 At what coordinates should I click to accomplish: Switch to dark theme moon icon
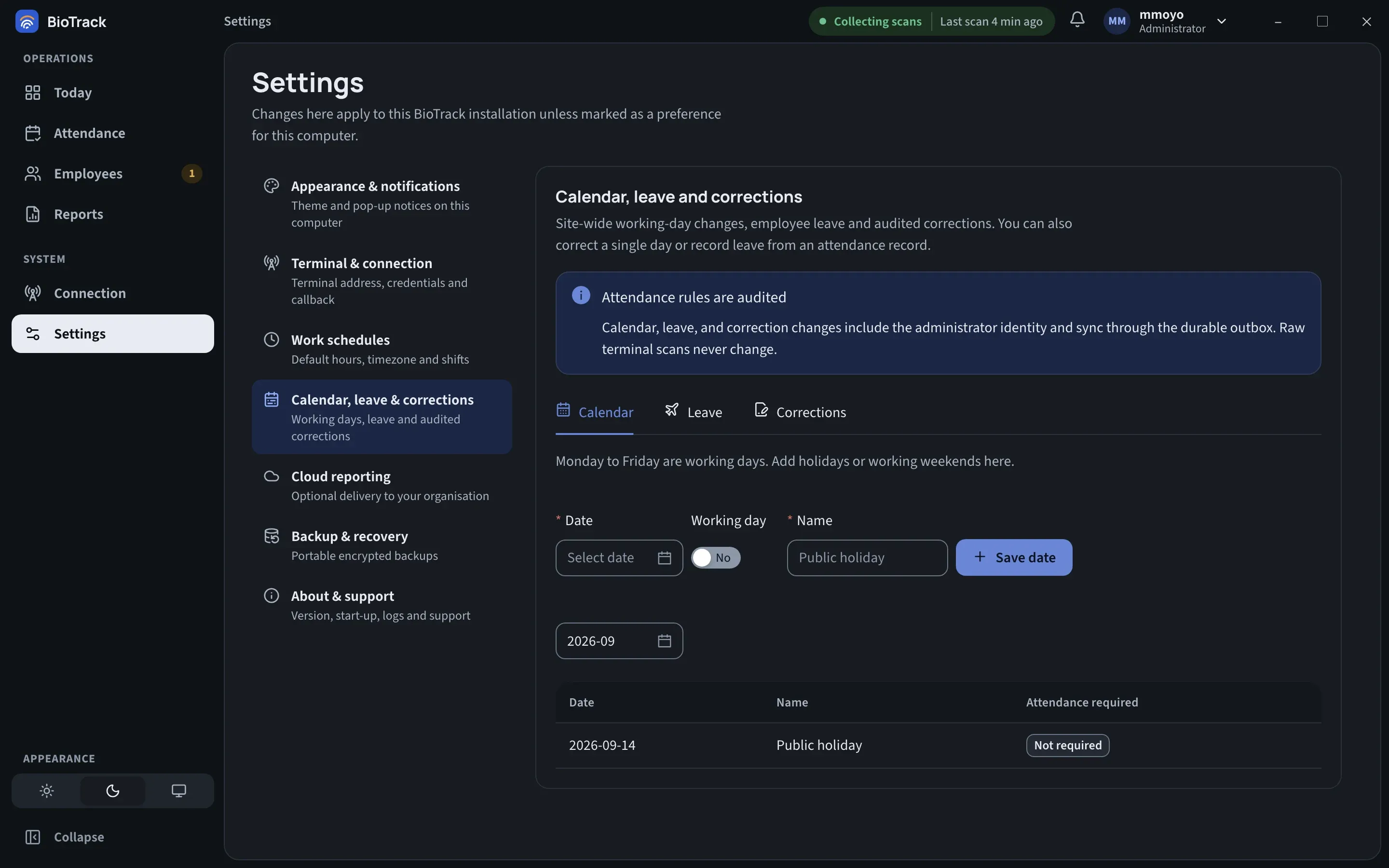pos(112,791)
